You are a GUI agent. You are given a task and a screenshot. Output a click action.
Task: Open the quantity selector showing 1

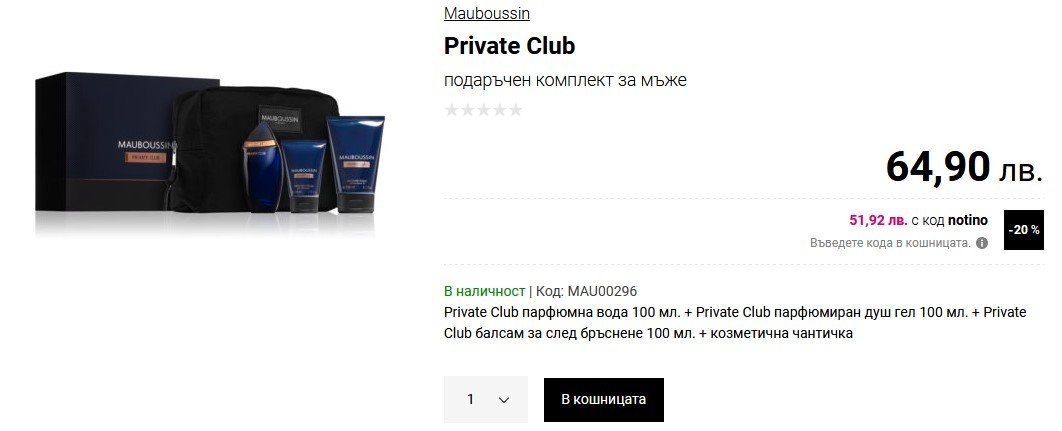click(486, 400)
